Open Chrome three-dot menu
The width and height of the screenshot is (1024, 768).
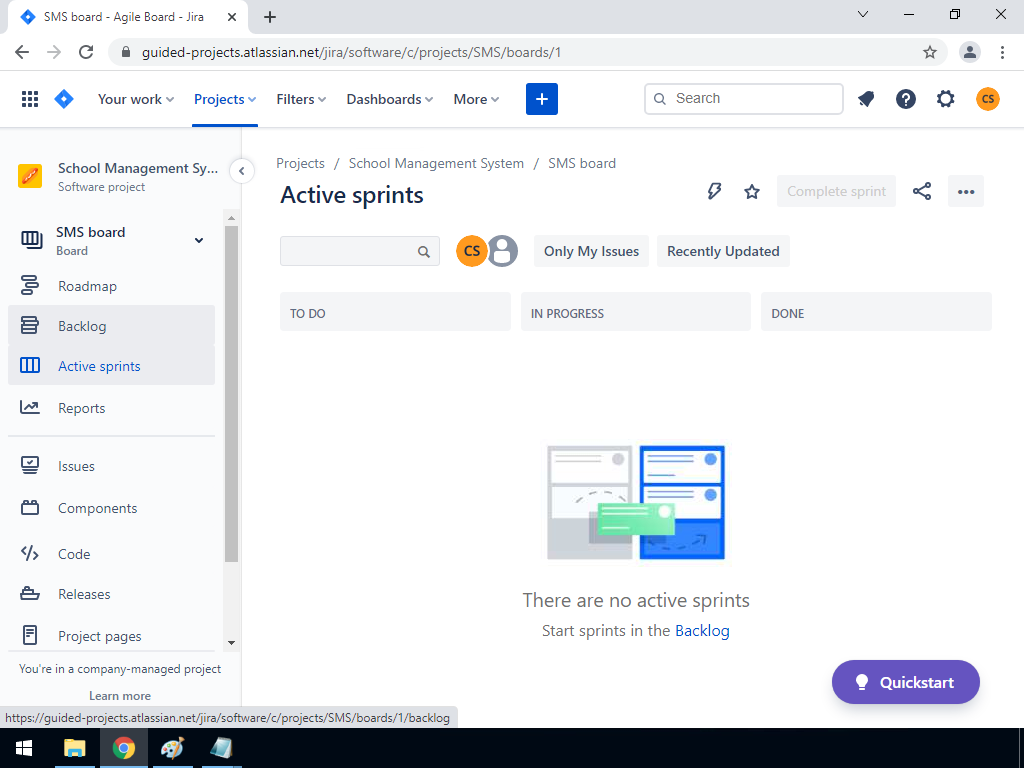pyautogui.click(x=1002, y=52)
